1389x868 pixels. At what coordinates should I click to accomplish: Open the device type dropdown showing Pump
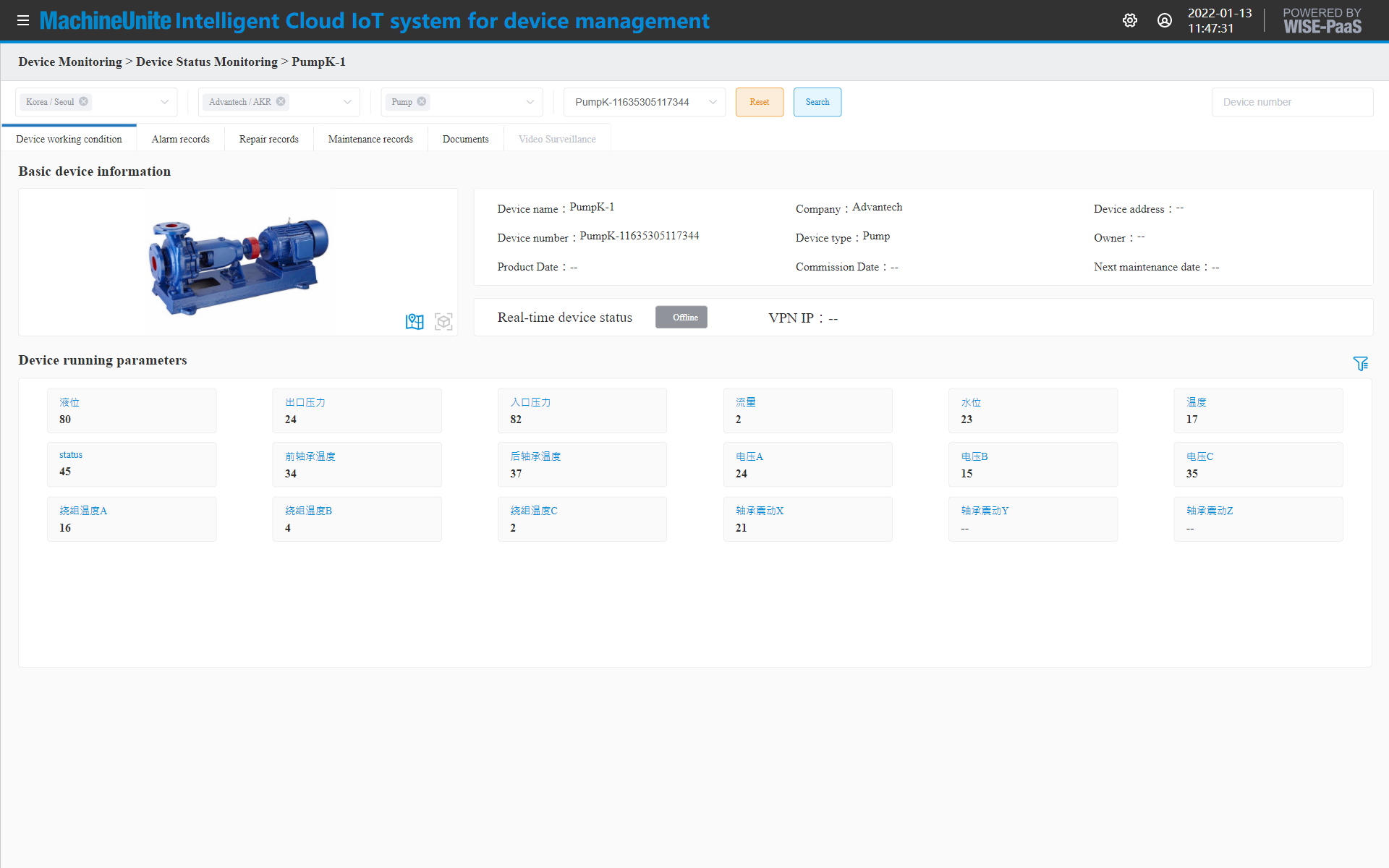coord(529,102)
